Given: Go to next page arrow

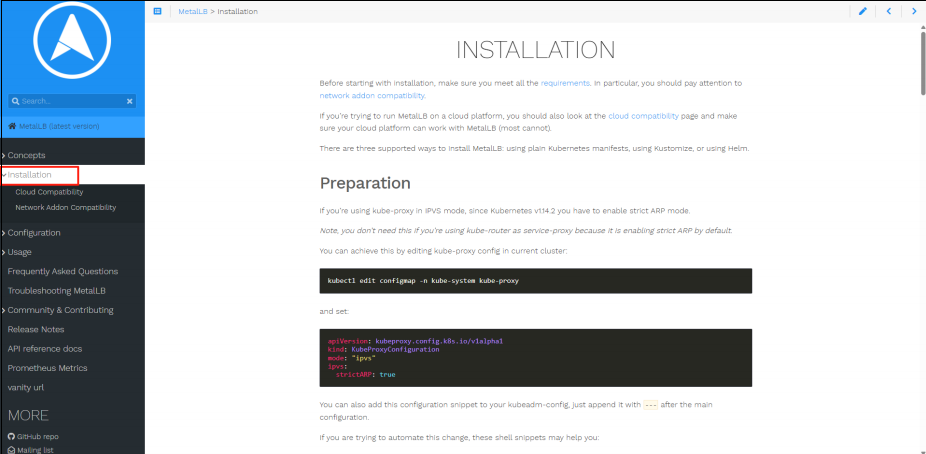Looking at the screenshot, I should 914,11.
